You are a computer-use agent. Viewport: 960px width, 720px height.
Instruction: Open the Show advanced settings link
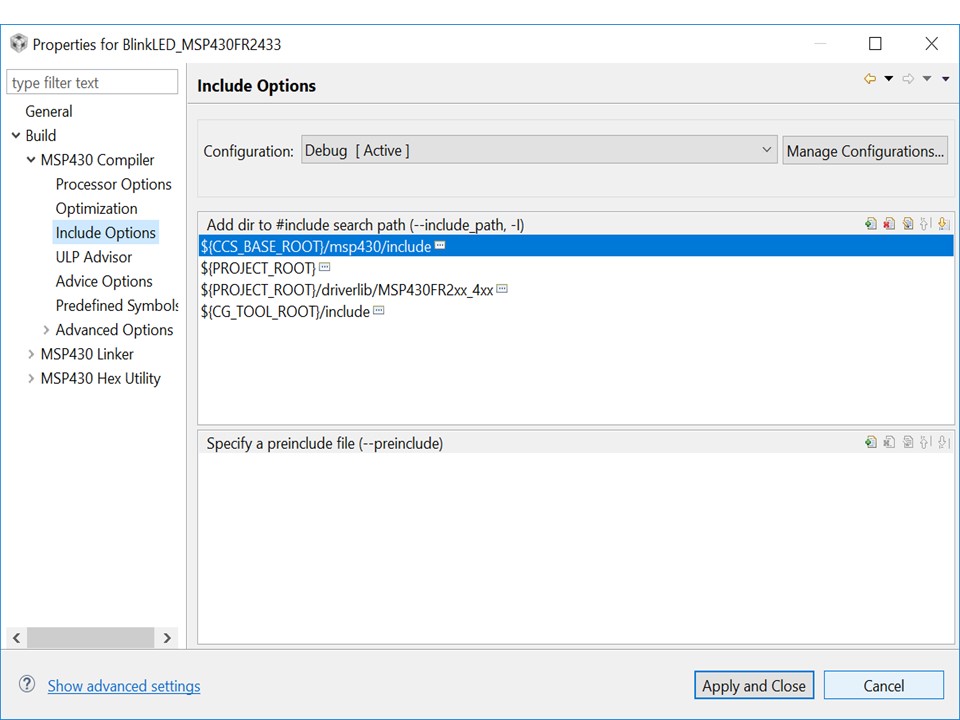(124, 686)
